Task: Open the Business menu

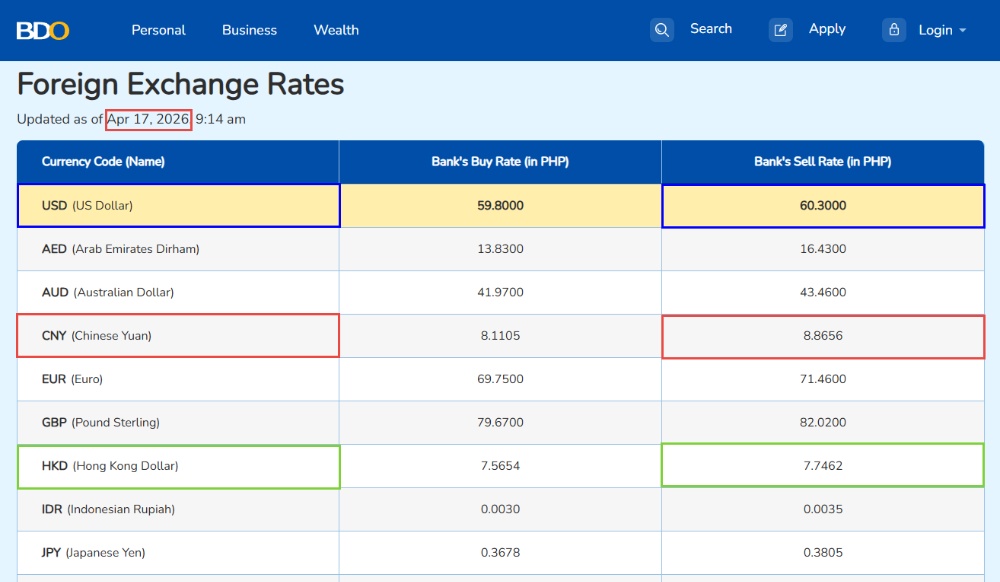Action: [249, 30]
